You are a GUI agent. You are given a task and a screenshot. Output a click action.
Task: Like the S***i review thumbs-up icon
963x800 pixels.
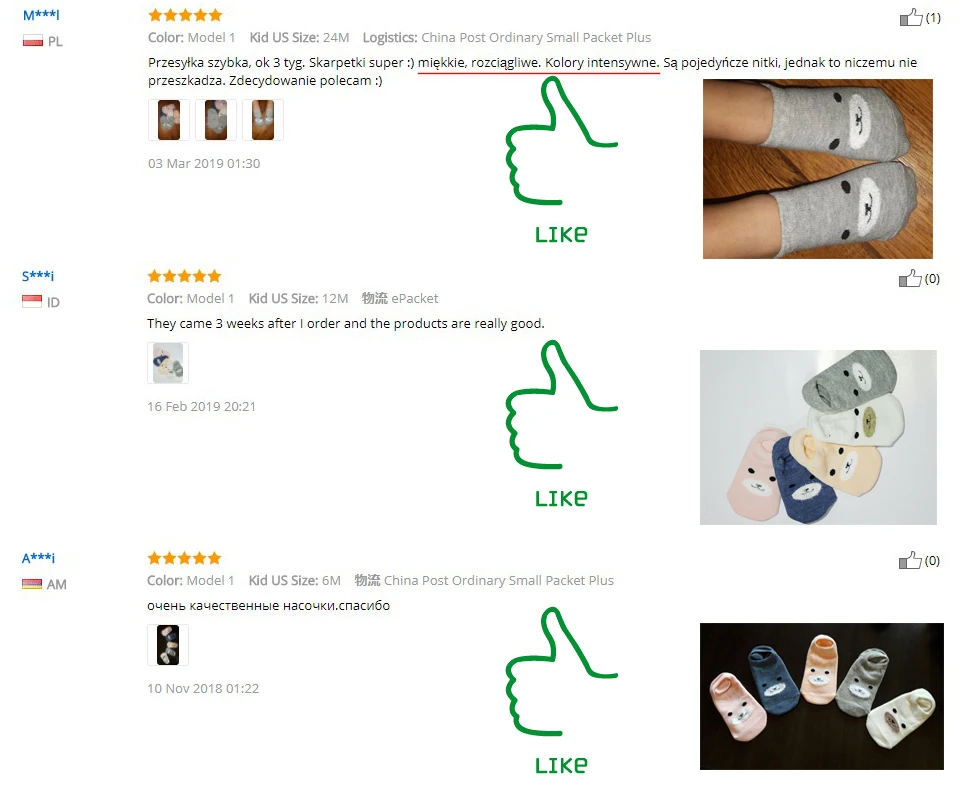pyautogui.click(x=910, y=278)
